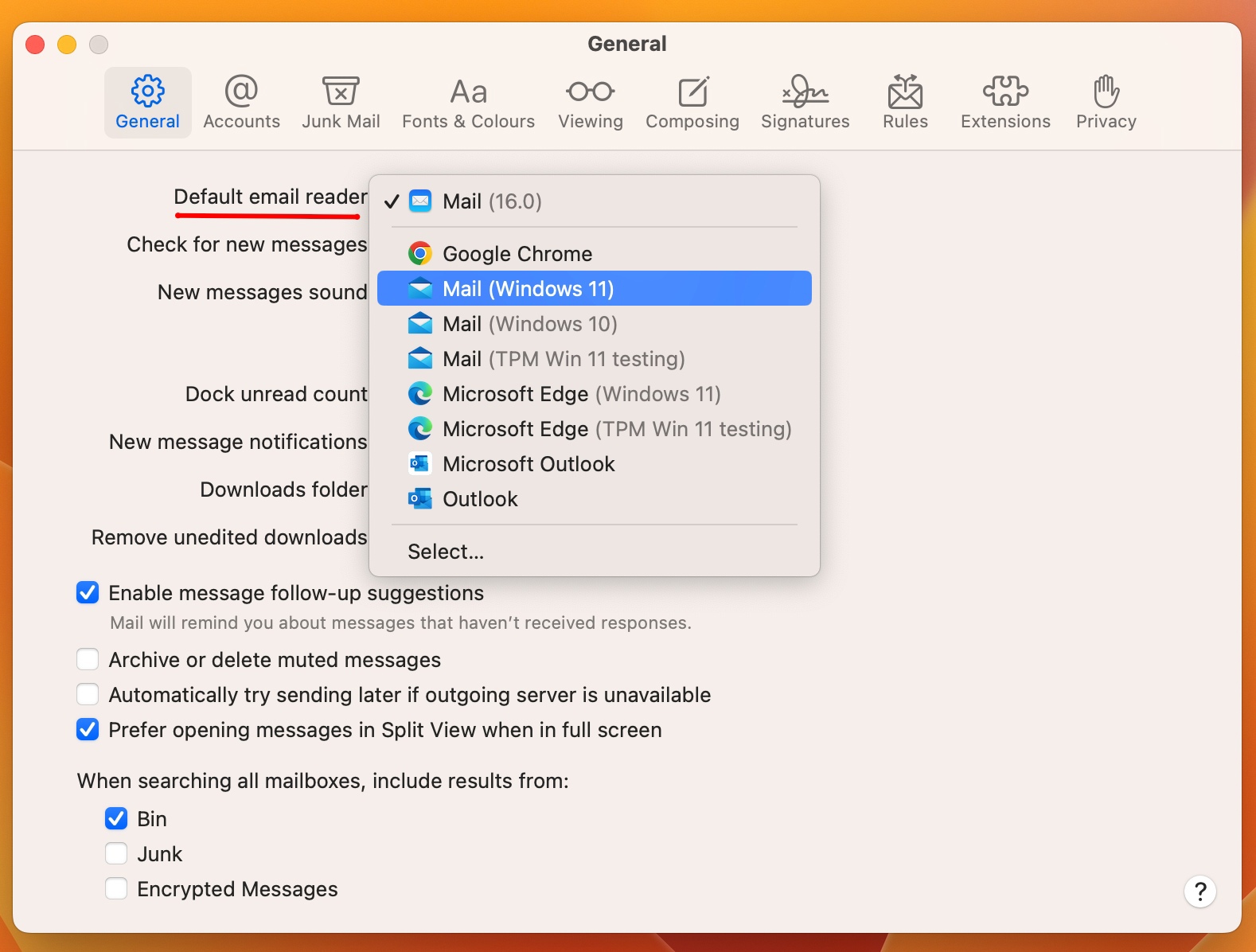Screen dimensions: 1256x952
Task: Open the Signatures pane
Action: [805, 103]
